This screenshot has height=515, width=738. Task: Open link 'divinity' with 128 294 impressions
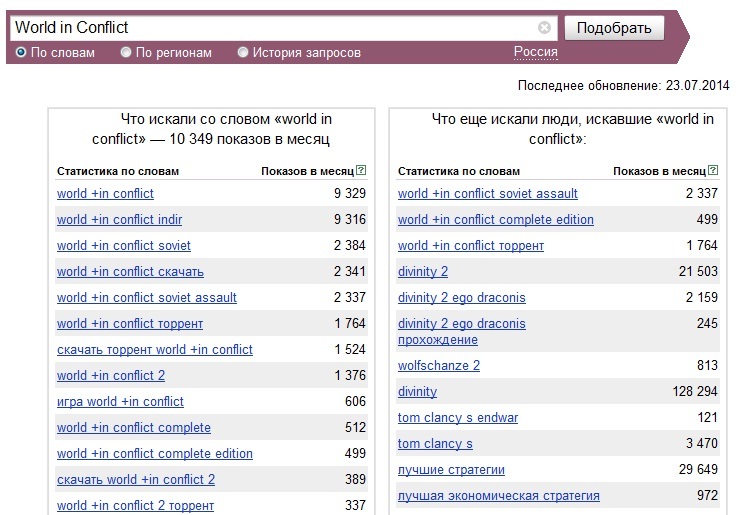tap(417, 392)
